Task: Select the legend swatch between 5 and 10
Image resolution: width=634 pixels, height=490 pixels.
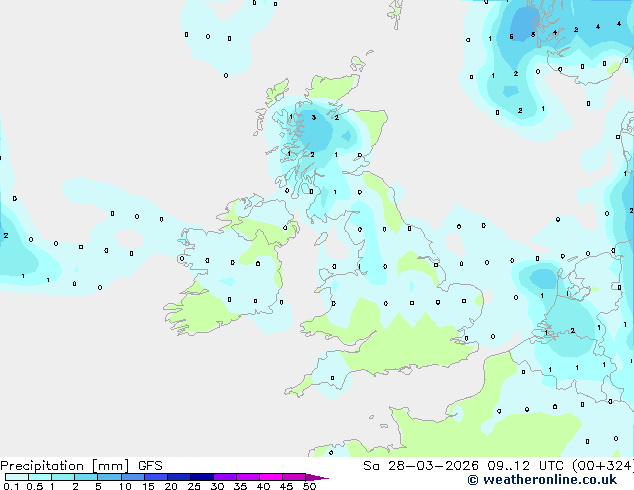Action: click(x=109, y=477)
